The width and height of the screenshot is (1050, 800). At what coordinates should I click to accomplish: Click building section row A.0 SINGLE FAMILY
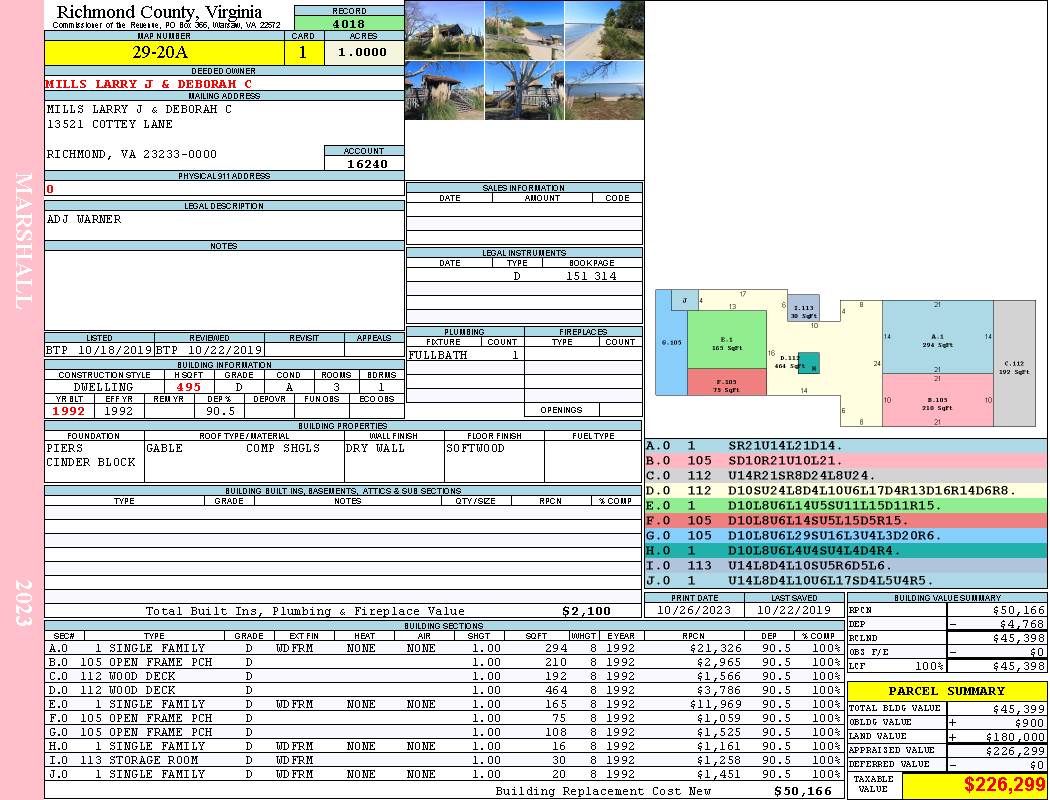443,648
